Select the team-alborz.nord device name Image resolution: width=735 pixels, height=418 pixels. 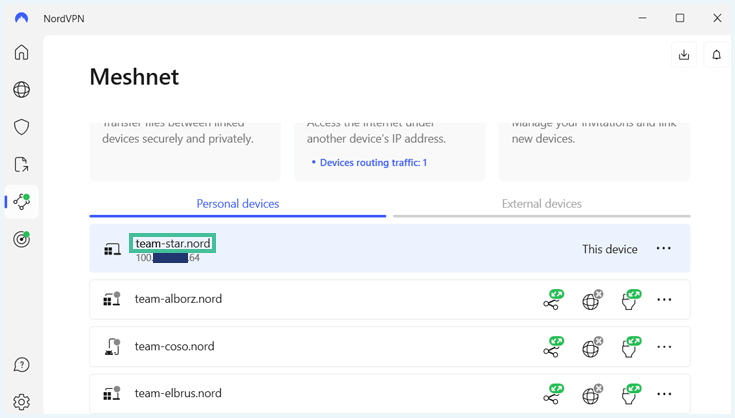click(178, 299)
